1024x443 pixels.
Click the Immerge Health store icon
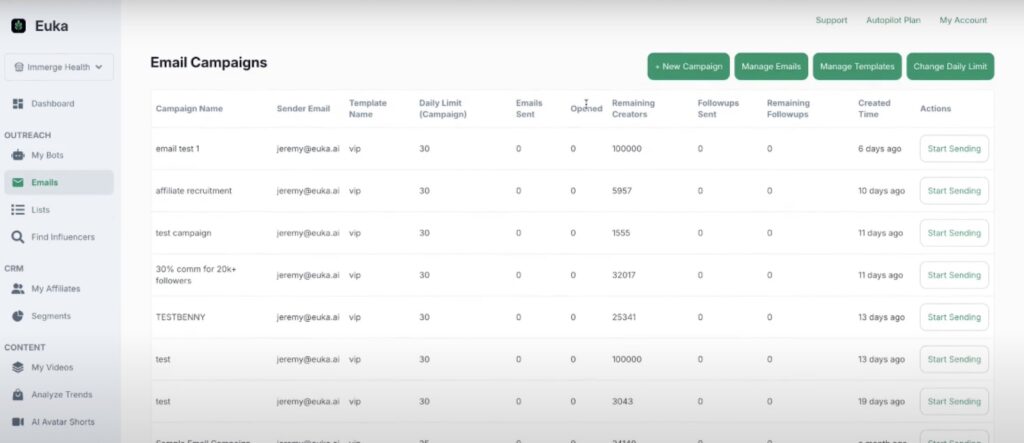tap(18, 67)
